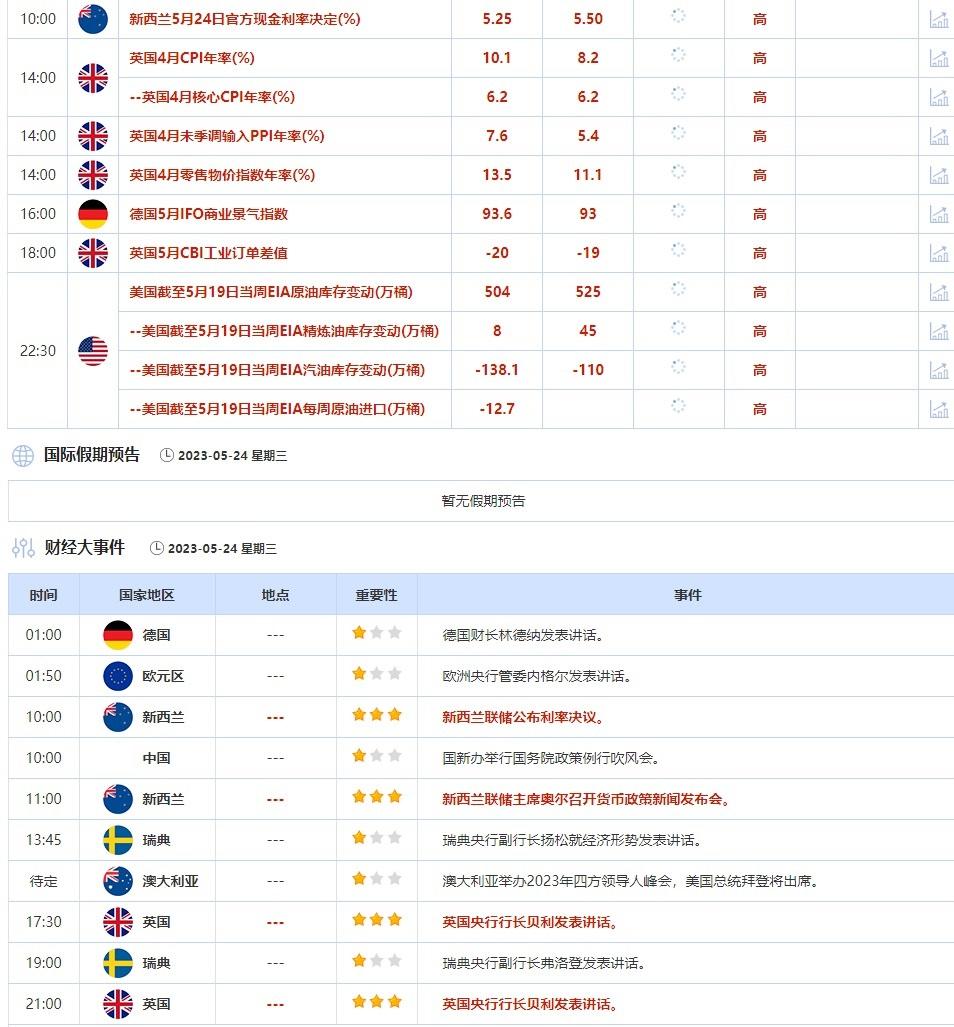Click chart icon for UK CBI industrial orders row

click(938, 253)
